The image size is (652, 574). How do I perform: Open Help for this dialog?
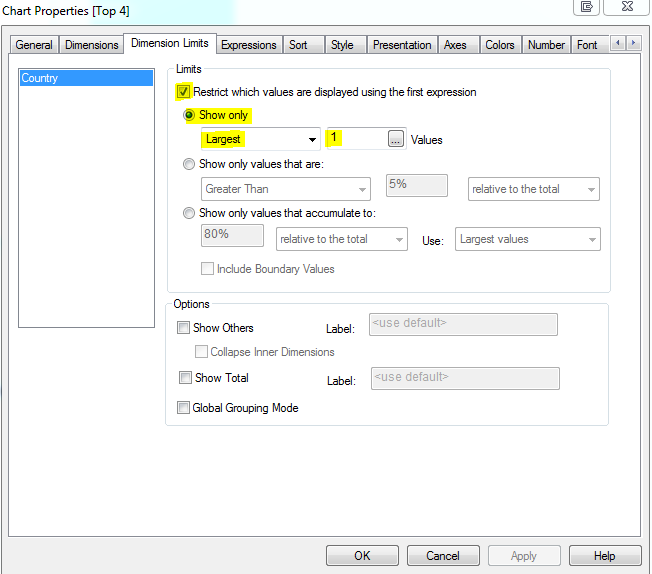[605, 556]
